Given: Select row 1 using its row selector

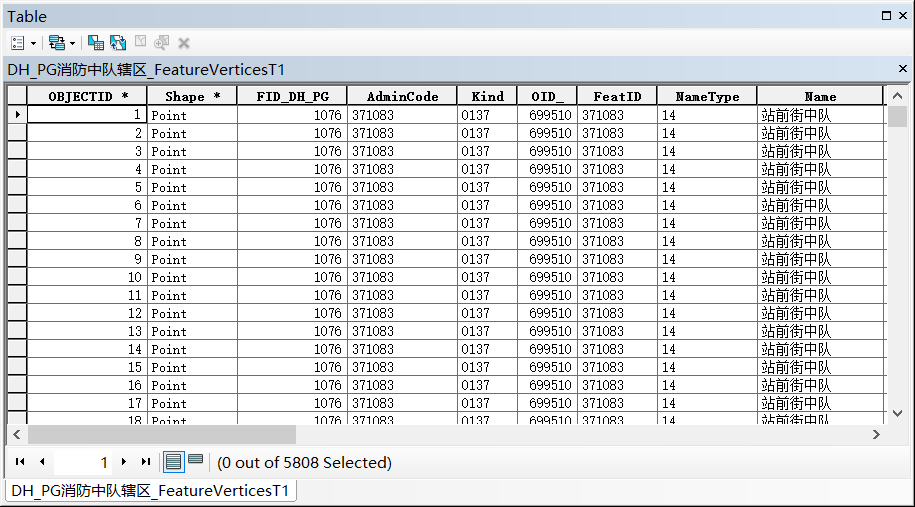Looking at the screenshot, I should pyautogui.click(x=17, y=115).
